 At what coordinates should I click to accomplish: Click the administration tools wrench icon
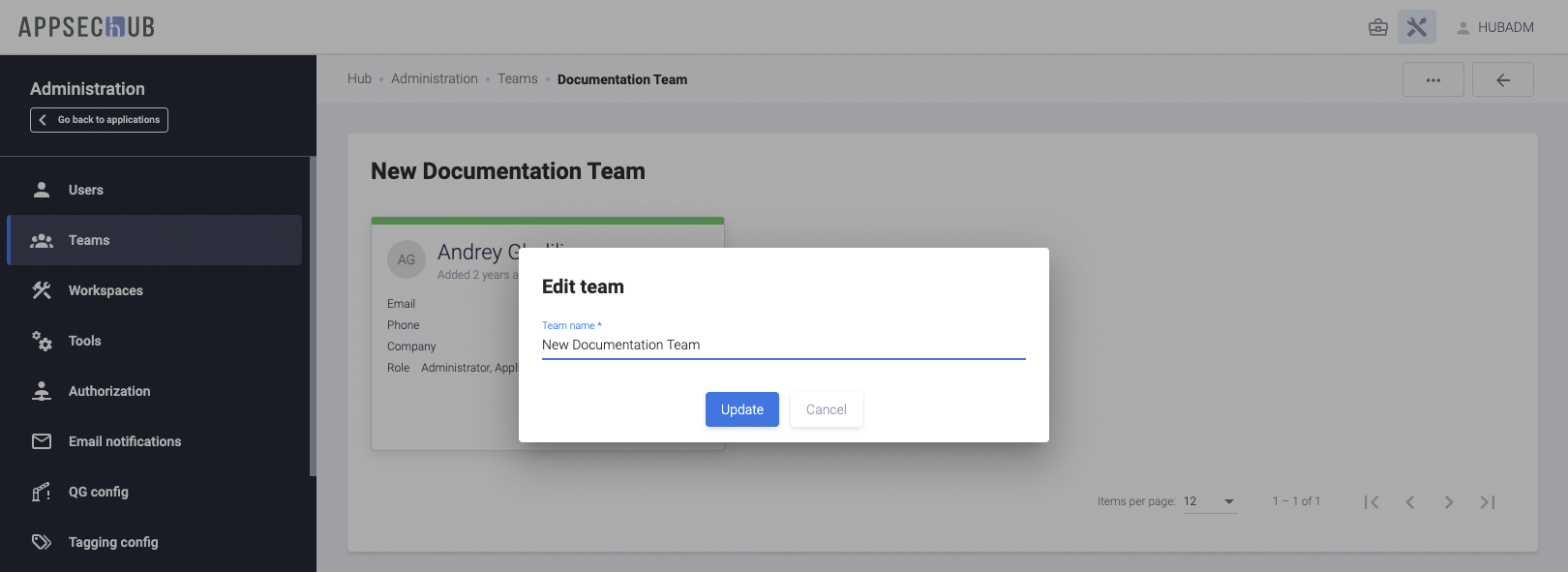click(1416, 27)
